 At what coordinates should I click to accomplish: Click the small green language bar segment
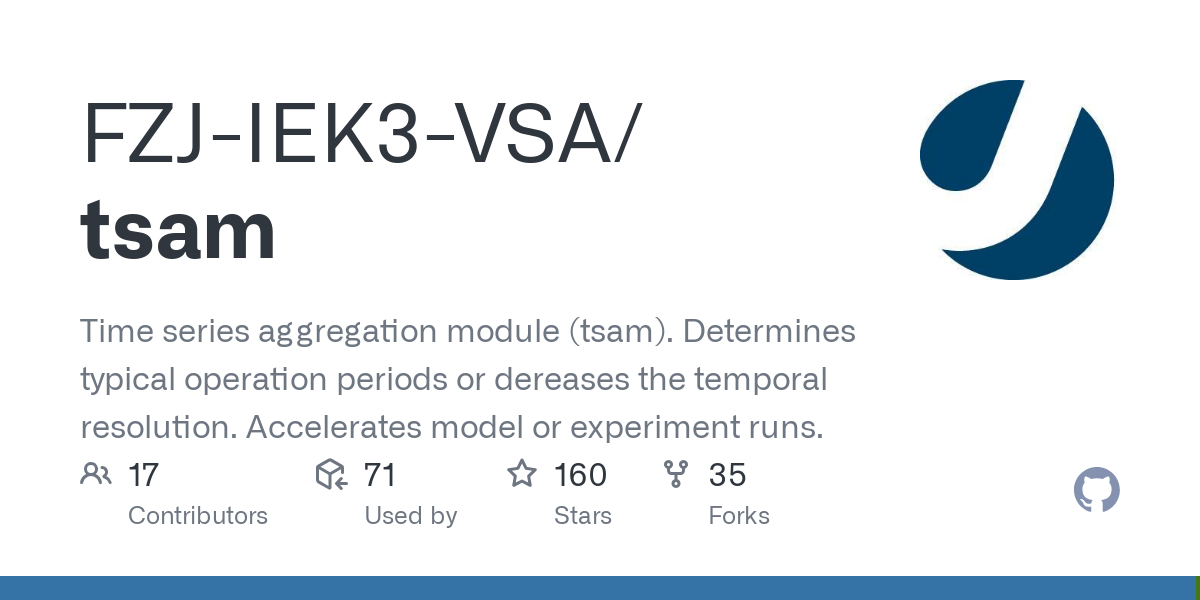point(1197,588)
